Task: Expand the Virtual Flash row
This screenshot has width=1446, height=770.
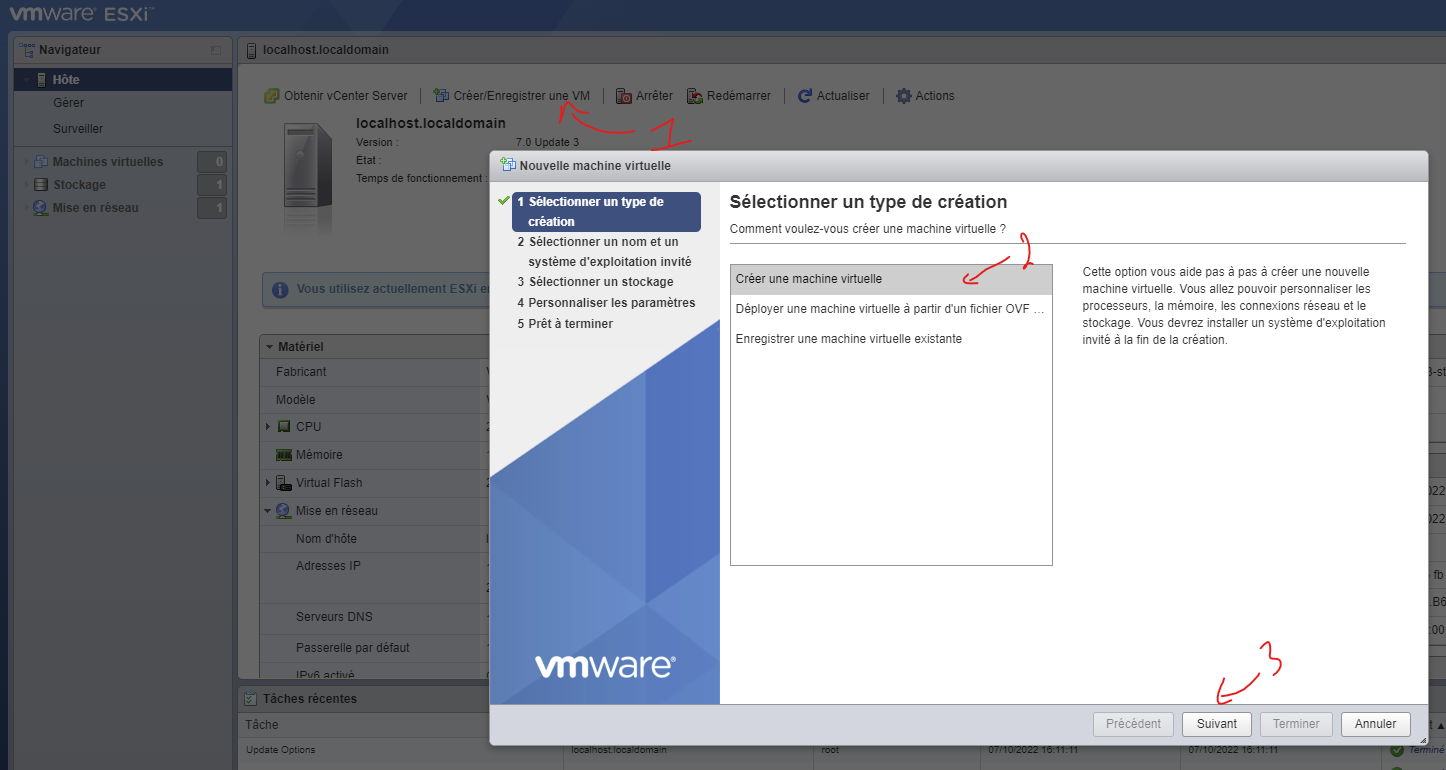Action: pos(268,483)
